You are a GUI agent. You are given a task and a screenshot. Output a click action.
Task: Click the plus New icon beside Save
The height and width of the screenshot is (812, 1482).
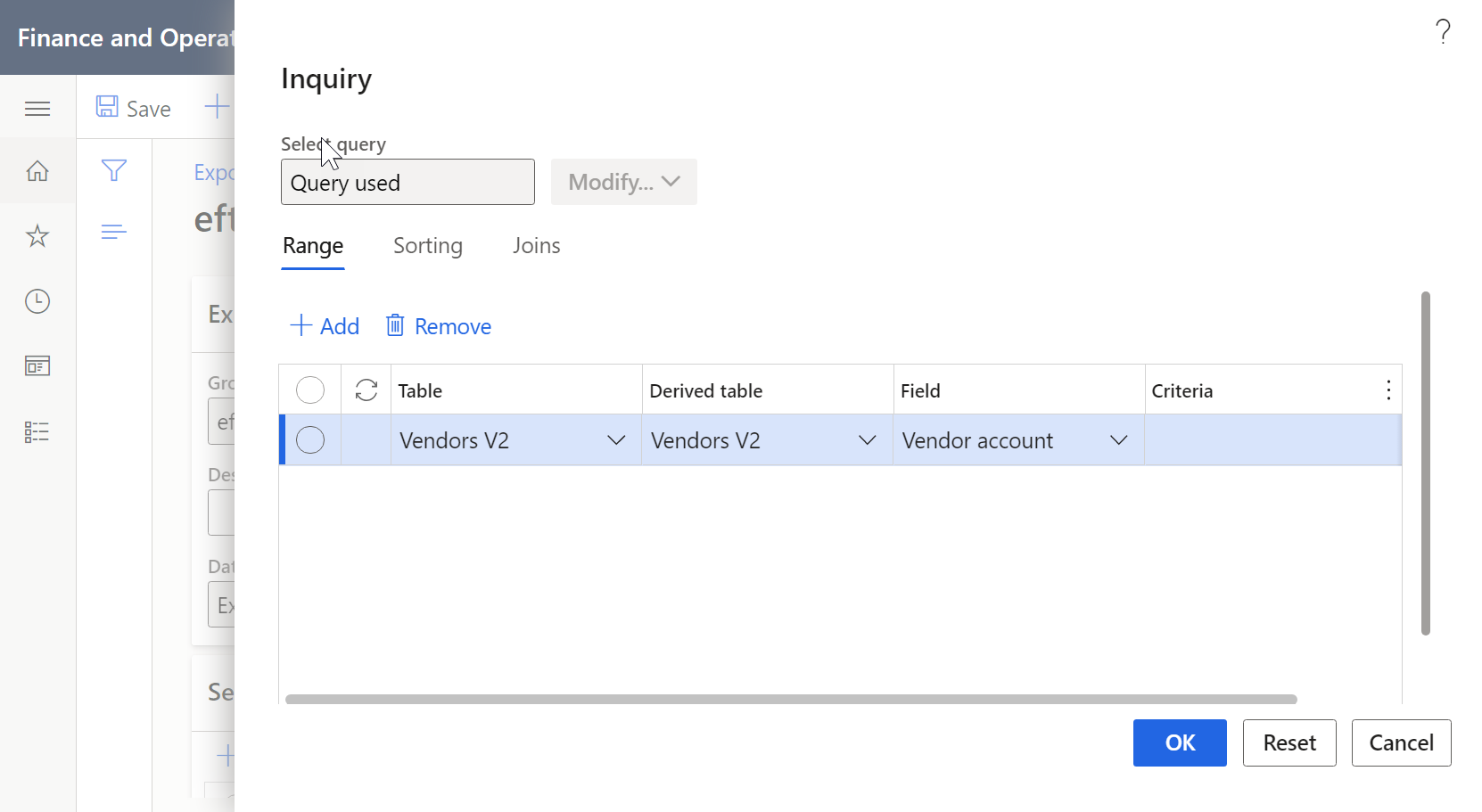pyautogui.click(x=217, y=108)
